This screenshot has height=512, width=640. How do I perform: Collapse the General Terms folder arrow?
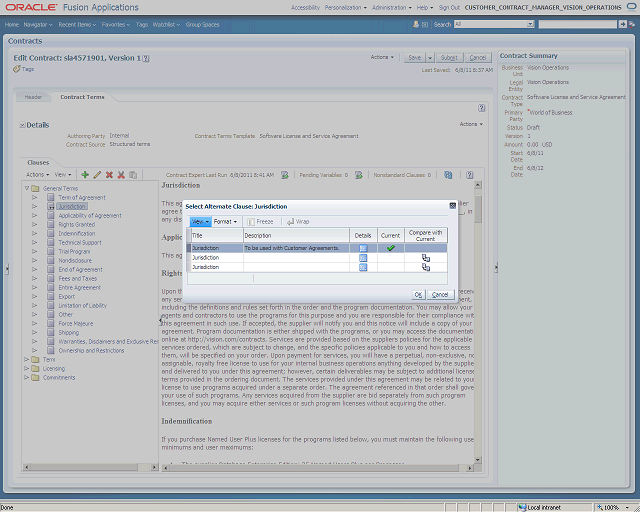coord(27,188)
